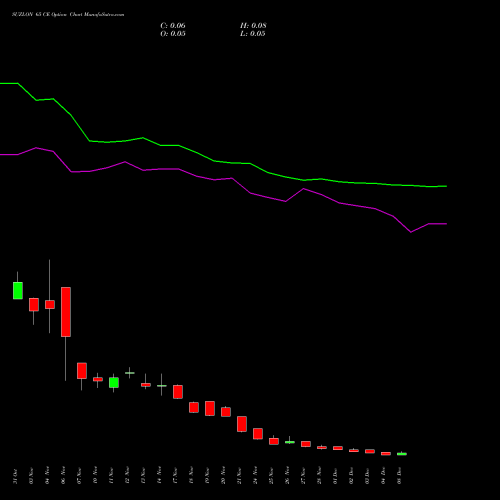Click the SUZLON 65 CE Option chart title
500x500 pixels.
[68, 15]
